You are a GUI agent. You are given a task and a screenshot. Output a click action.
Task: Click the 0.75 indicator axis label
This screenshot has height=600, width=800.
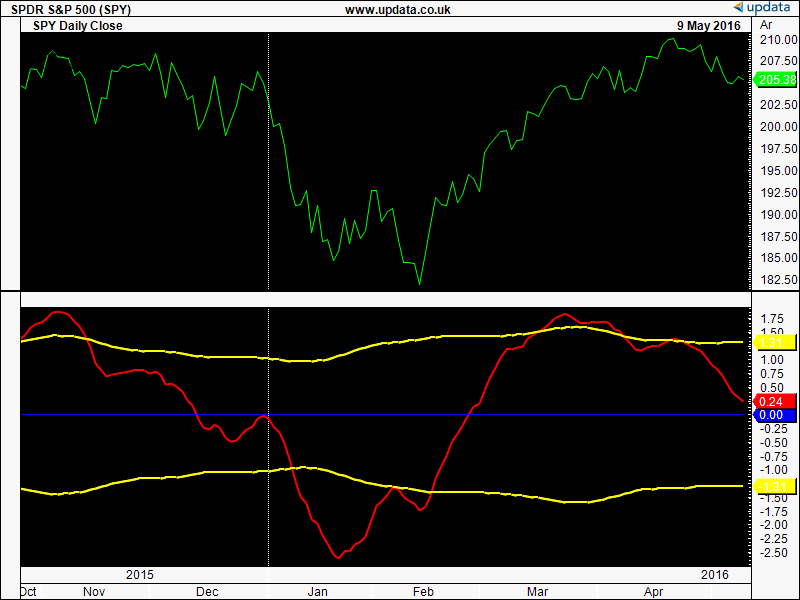[772, 374]
